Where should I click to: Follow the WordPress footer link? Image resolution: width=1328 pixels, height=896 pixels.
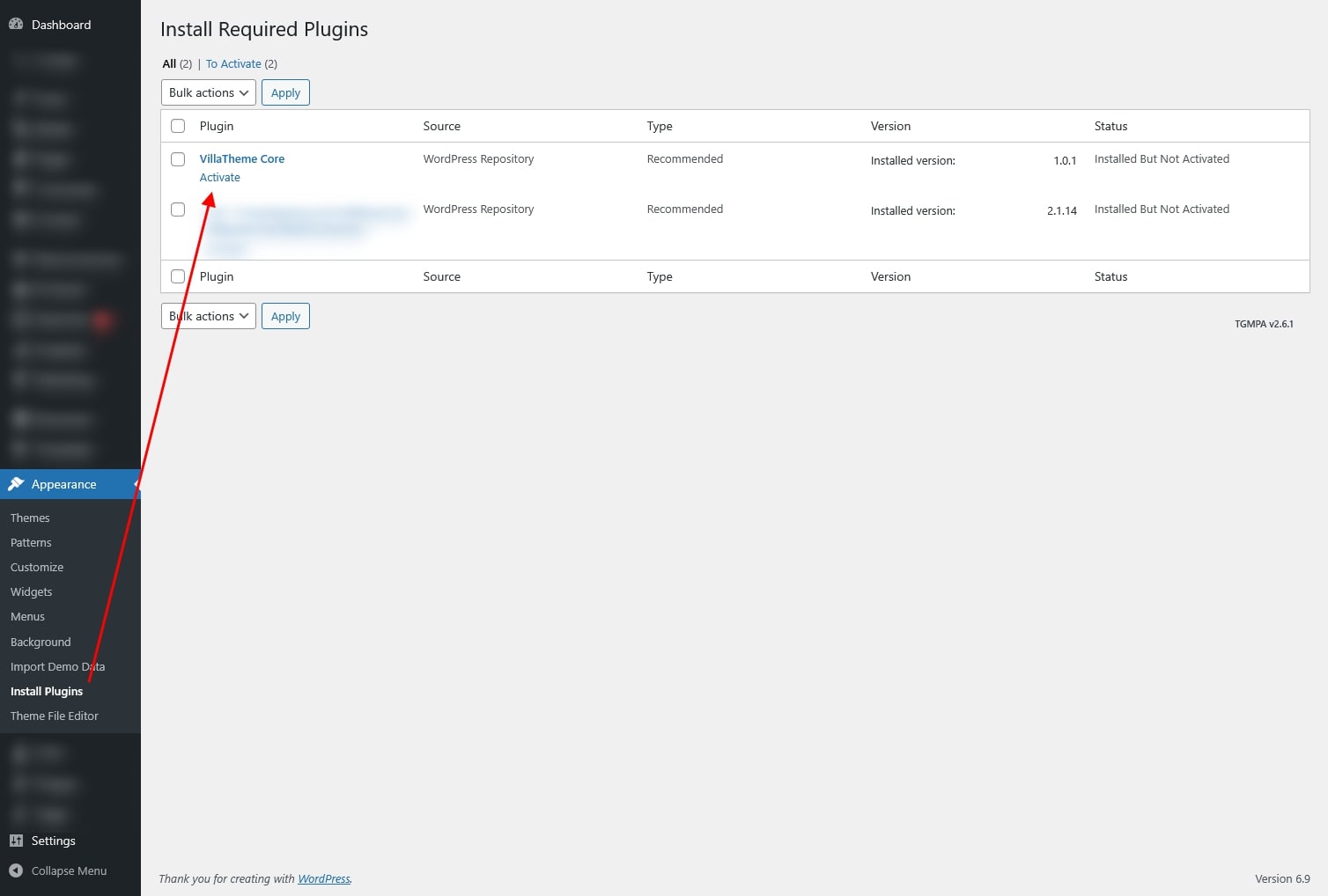323,878
